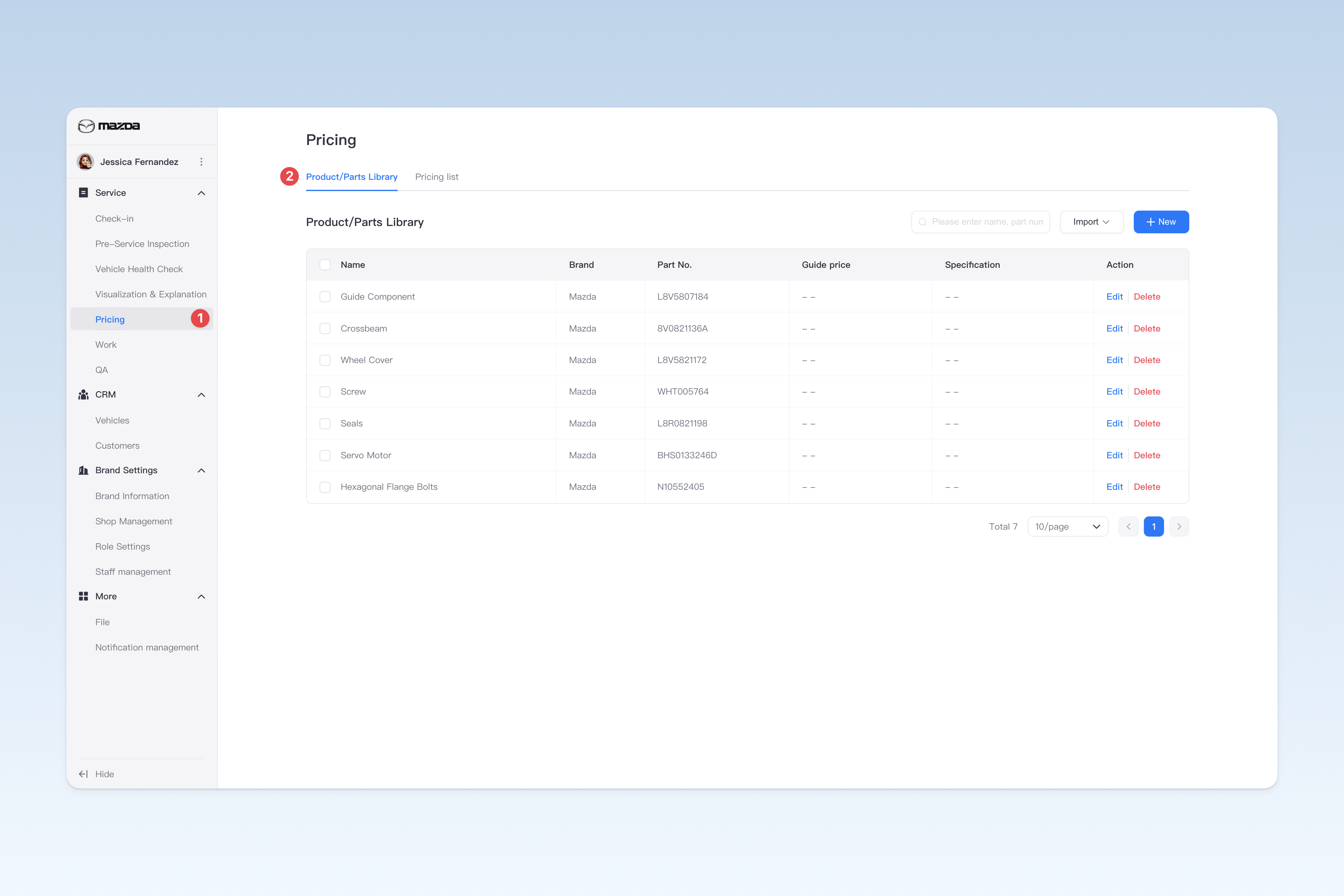Check the Servo Motor row checkbox
Screen dimensions: 1344x896
pos(325,455)
